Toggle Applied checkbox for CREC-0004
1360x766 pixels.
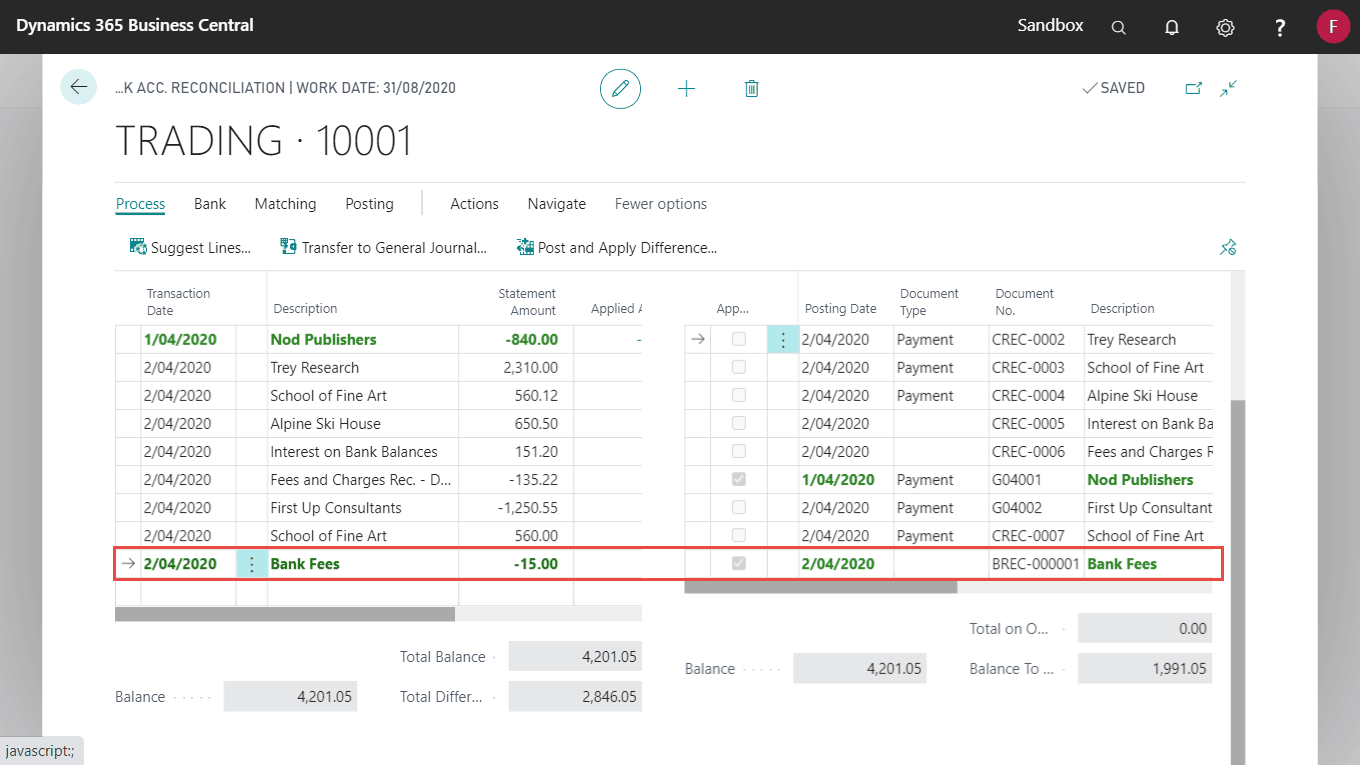point(739,395)
